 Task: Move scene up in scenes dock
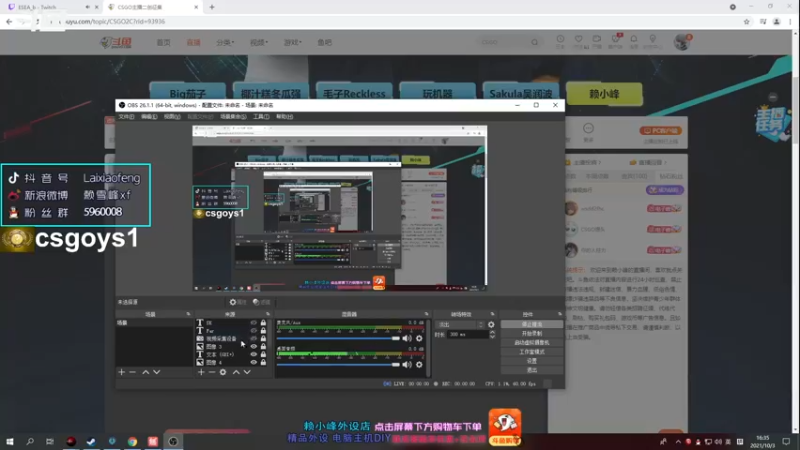(145, 372)
